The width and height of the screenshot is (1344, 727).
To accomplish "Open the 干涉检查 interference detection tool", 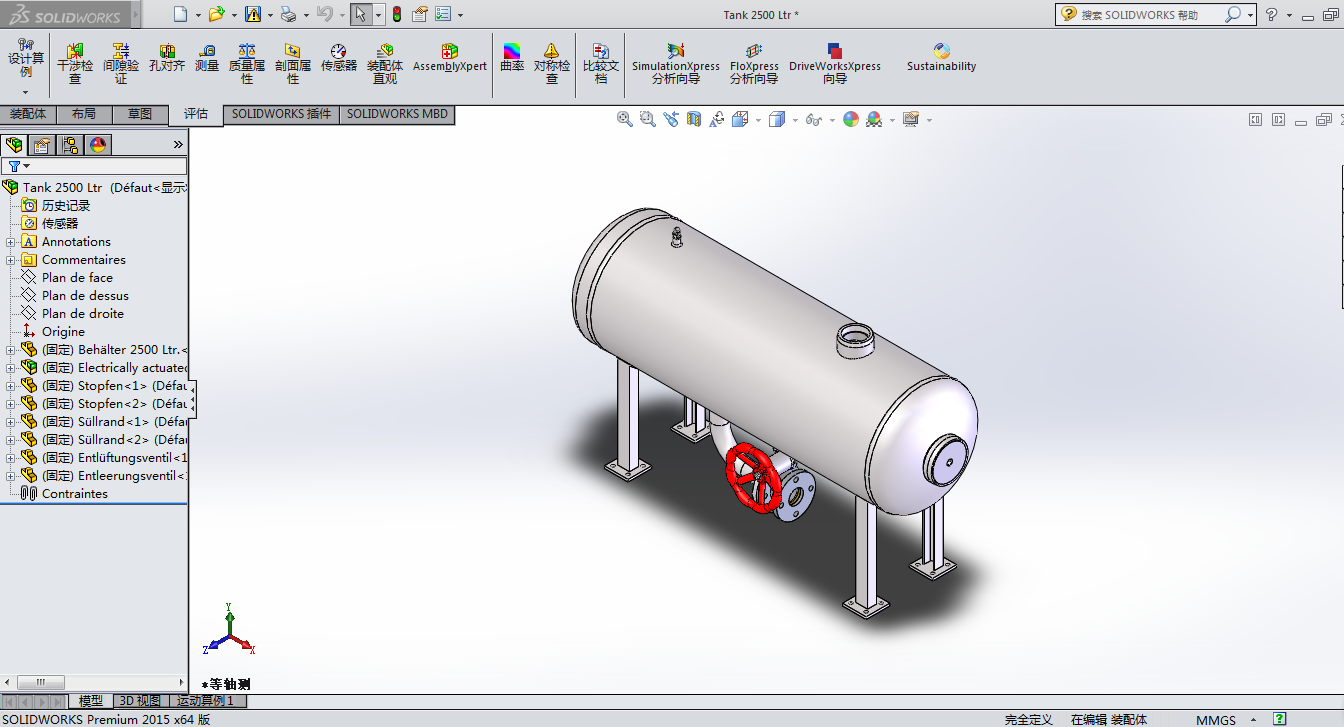I will click(x=75, y=62).
